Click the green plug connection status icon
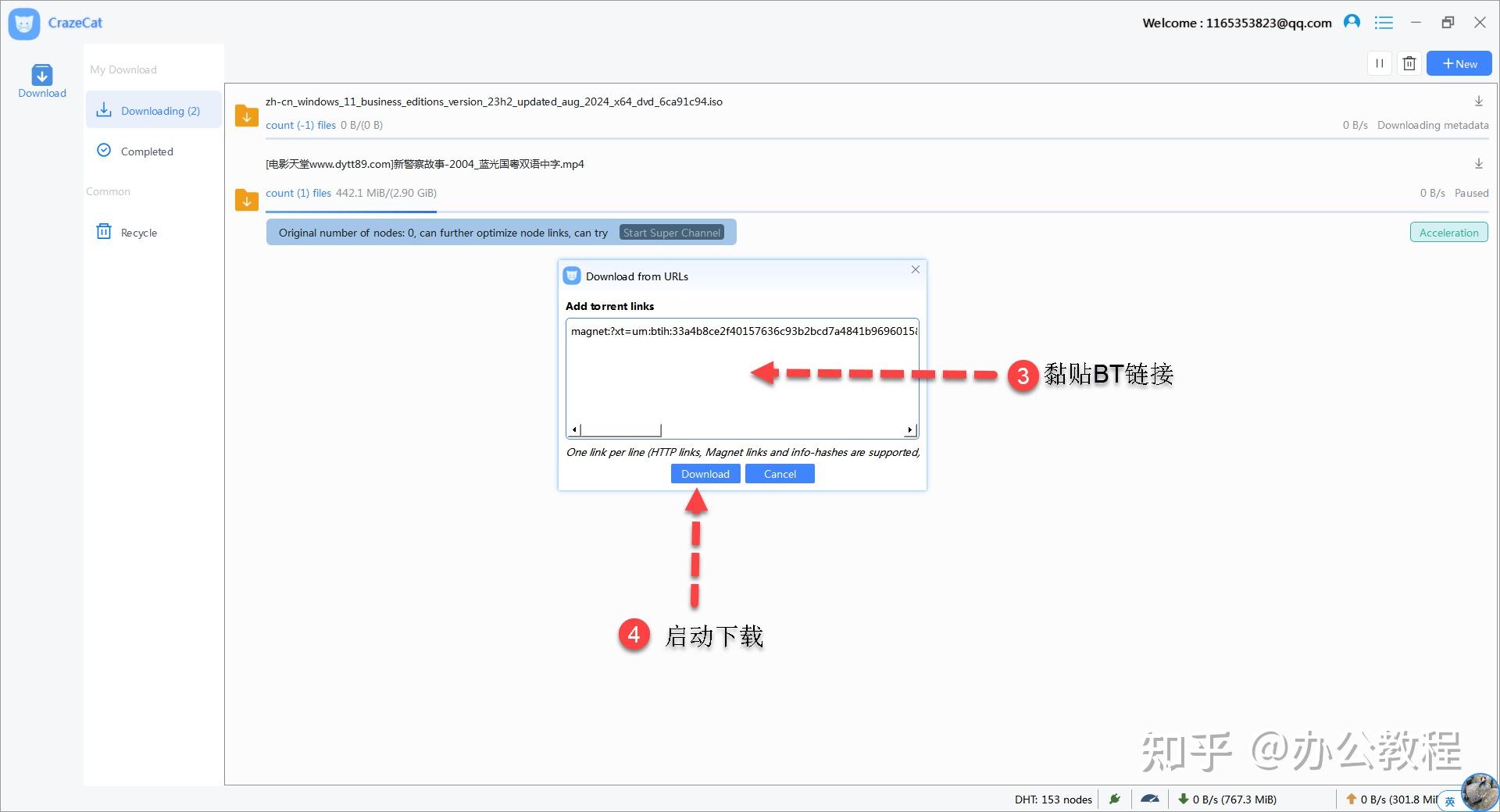This screenshot has height=812, width=1500. 1115,799
